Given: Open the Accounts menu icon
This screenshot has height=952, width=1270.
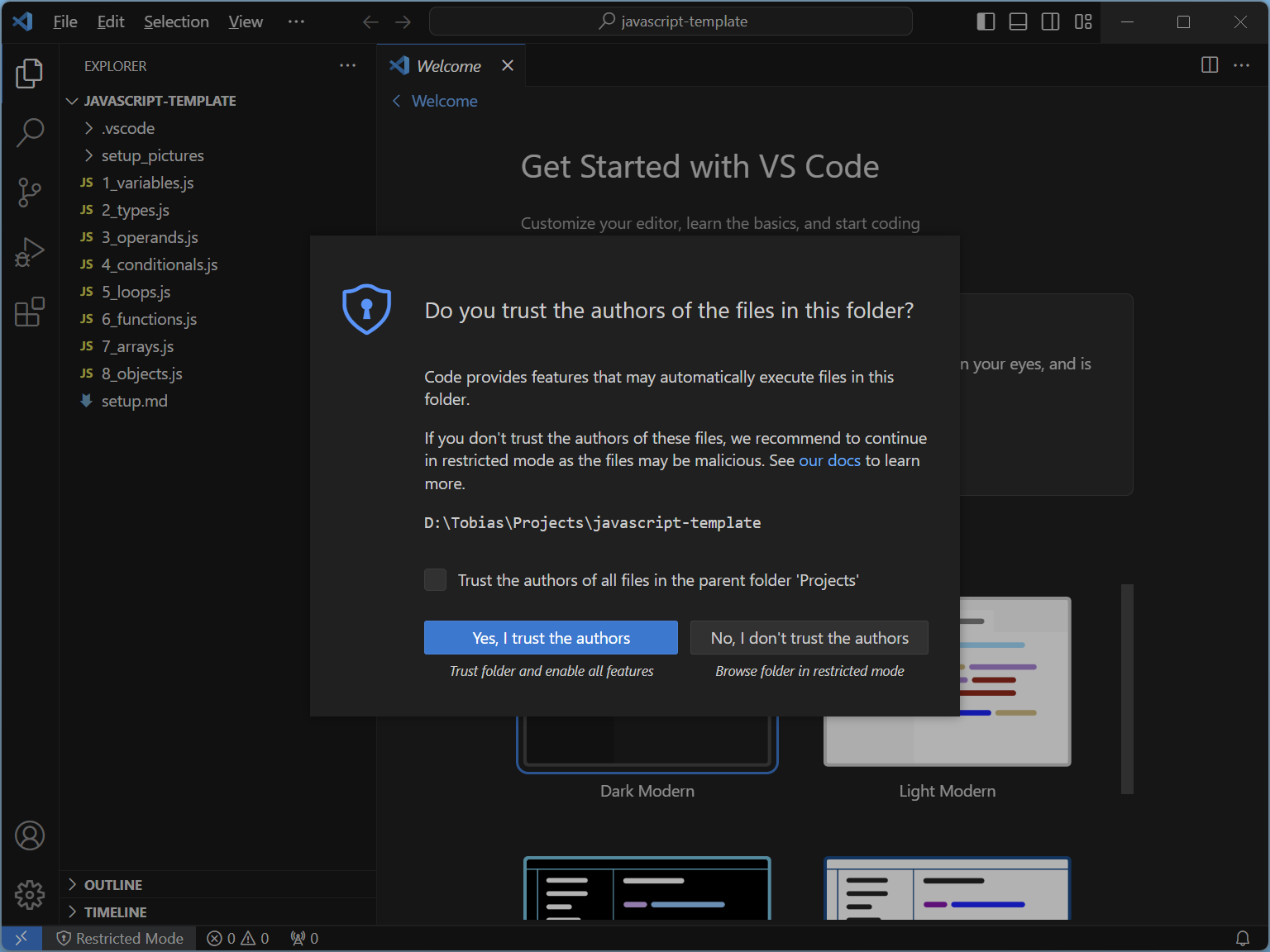Looking at the screenshot, I should pyautogui.click(x=30, y=835).
